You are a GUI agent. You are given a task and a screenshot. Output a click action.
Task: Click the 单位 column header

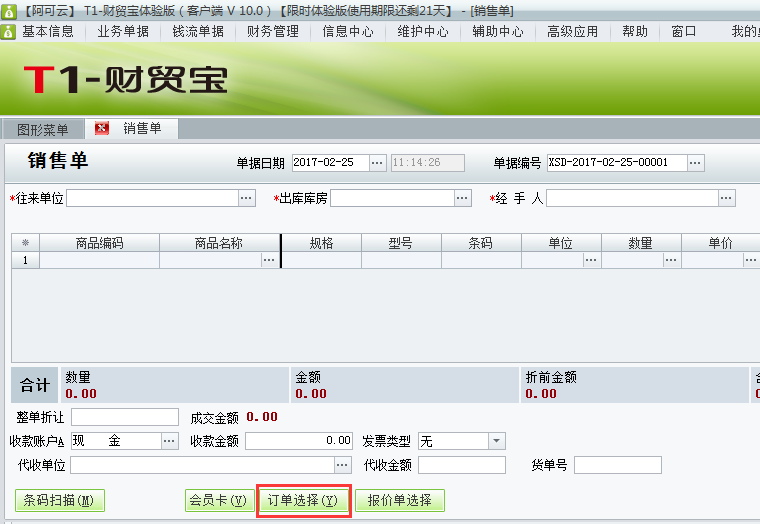tap(561, 243)
